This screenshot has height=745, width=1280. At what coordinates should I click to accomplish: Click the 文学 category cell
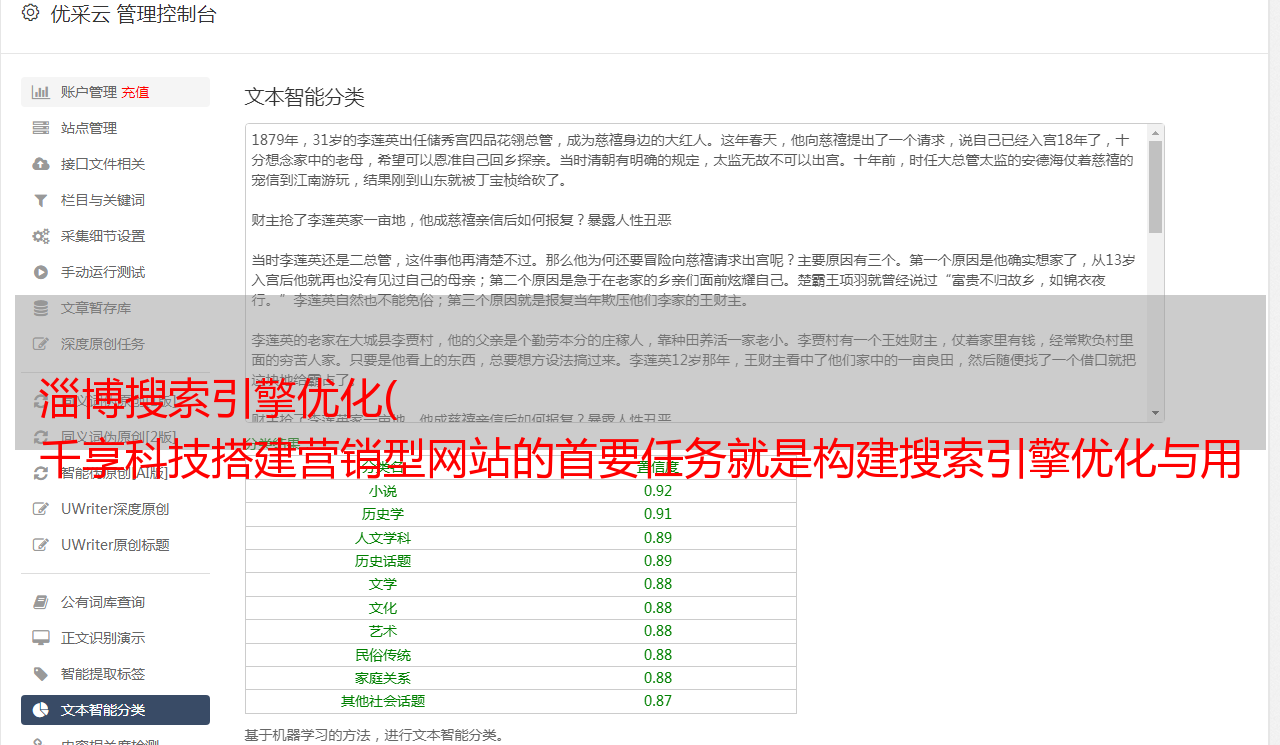[x=383, y=584]
